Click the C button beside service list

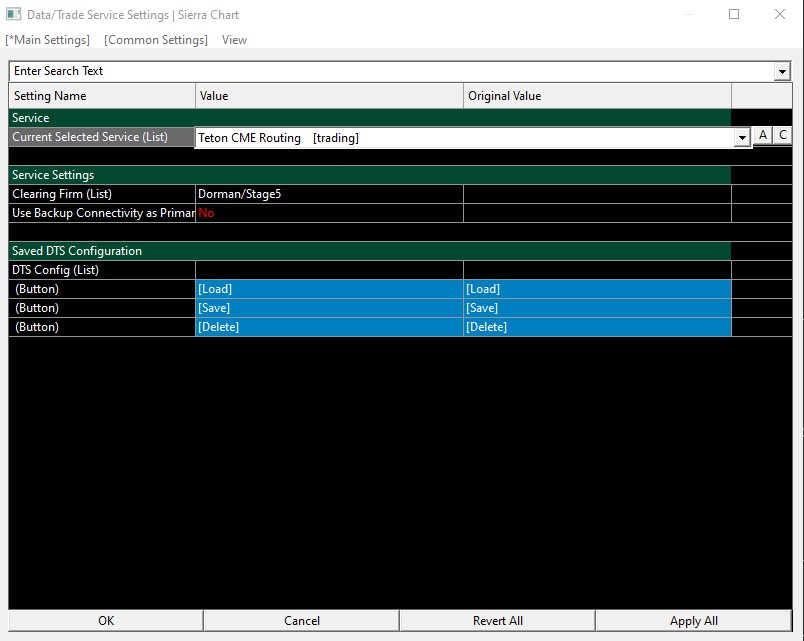coord(782,135)
